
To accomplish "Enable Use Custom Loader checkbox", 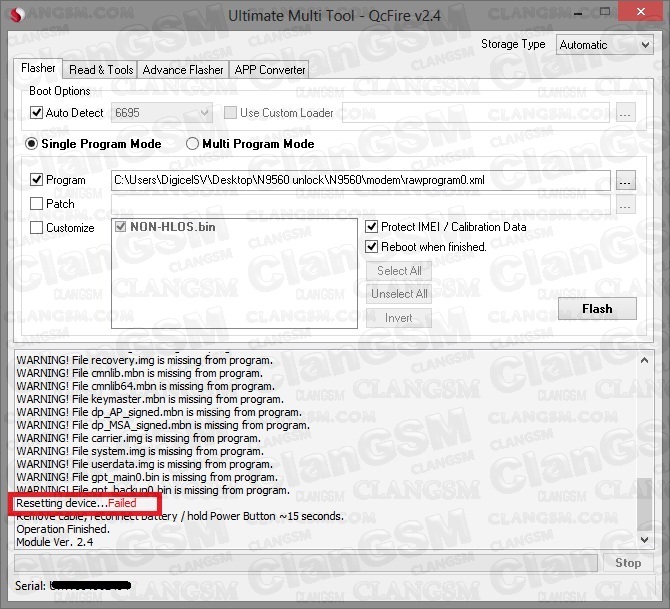I will [x=230, y=112].
